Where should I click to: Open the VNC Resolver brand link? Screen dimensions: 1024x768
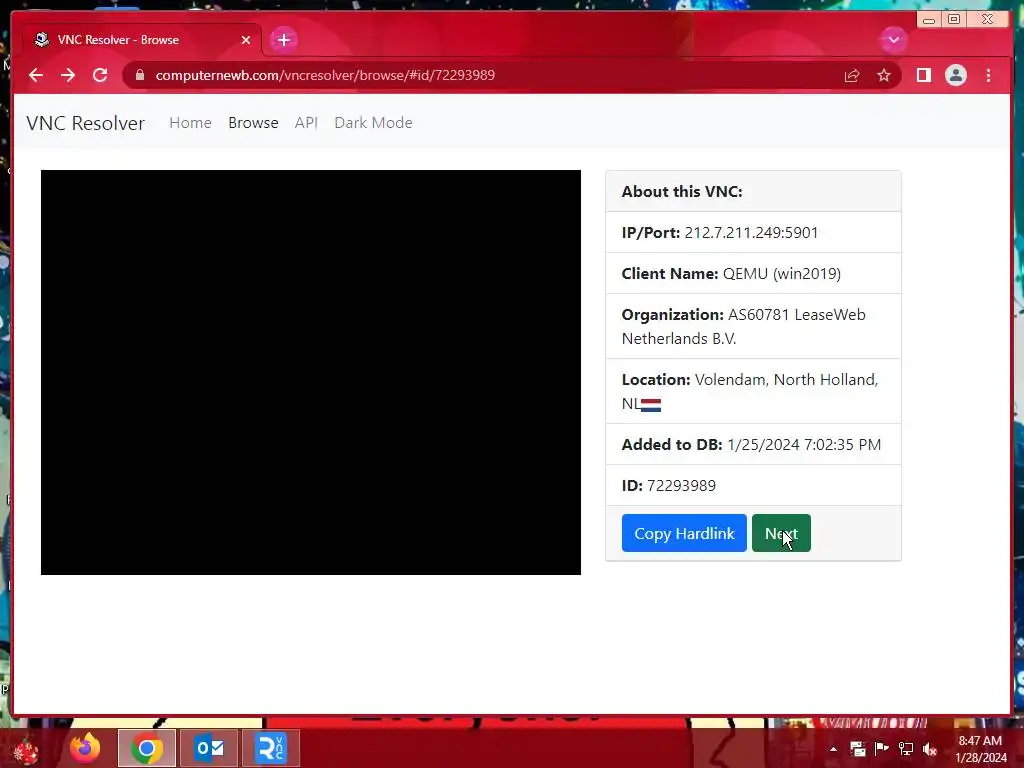(x=86, y=123)
